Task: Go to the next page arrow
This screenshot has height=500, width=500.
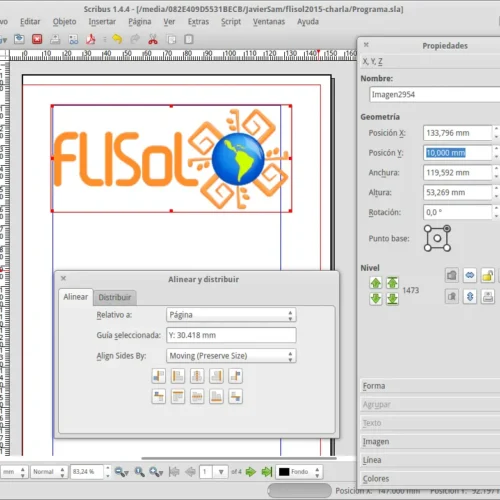Action: point(251,472)
